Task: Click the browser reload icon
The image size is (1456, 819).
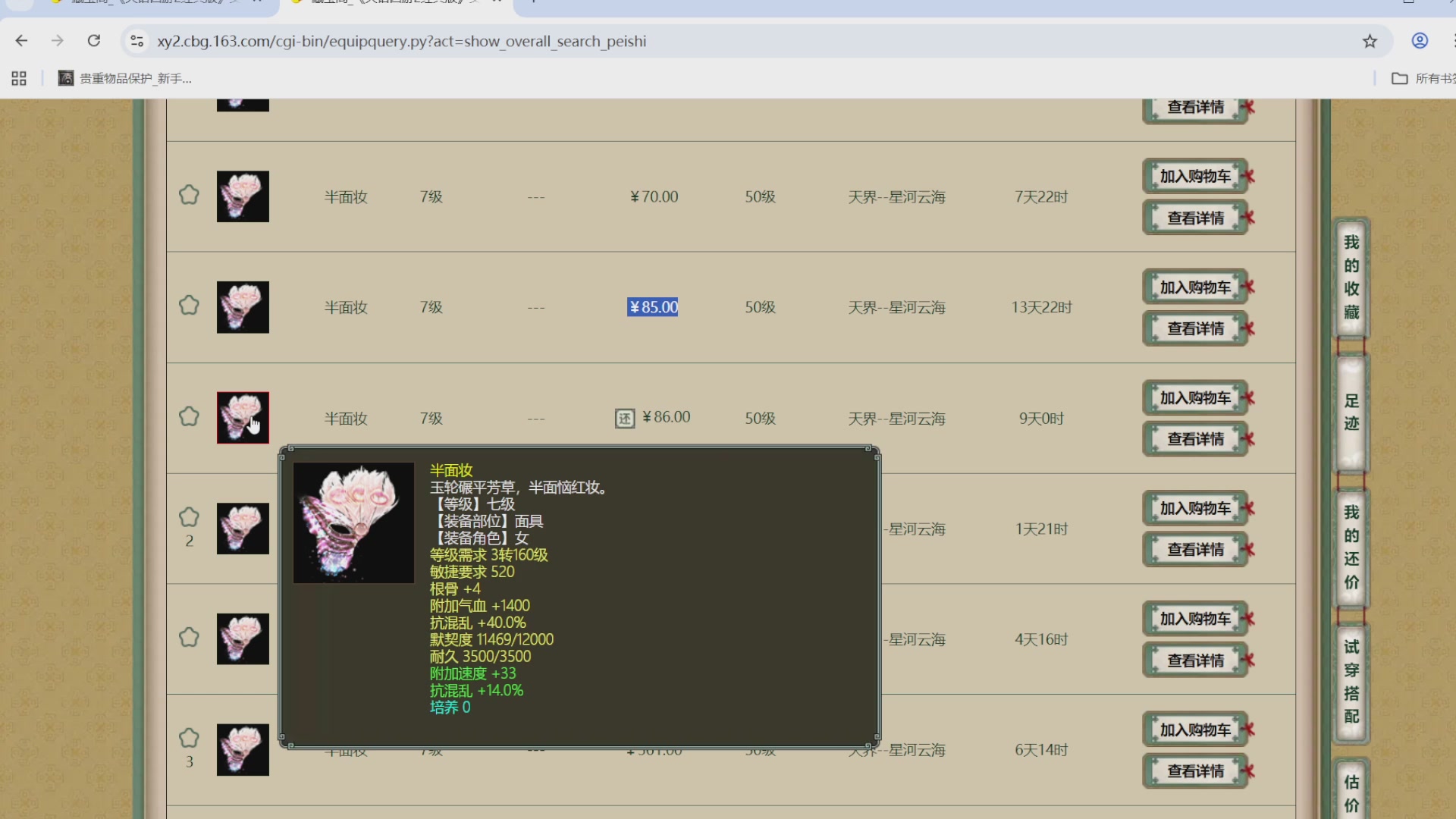Action: [94, 41]
